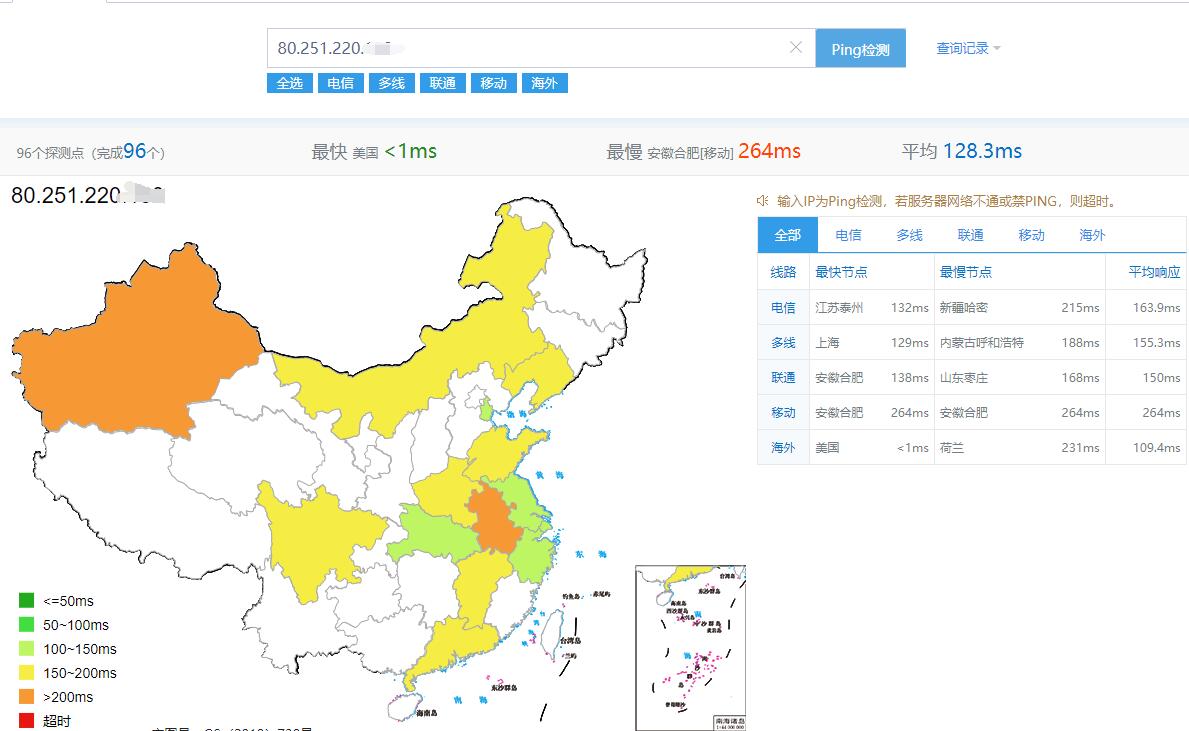Toggle the 全选 filter tag
The height and width of the screenshot is (731, 1189).
(x=290, y=83)
